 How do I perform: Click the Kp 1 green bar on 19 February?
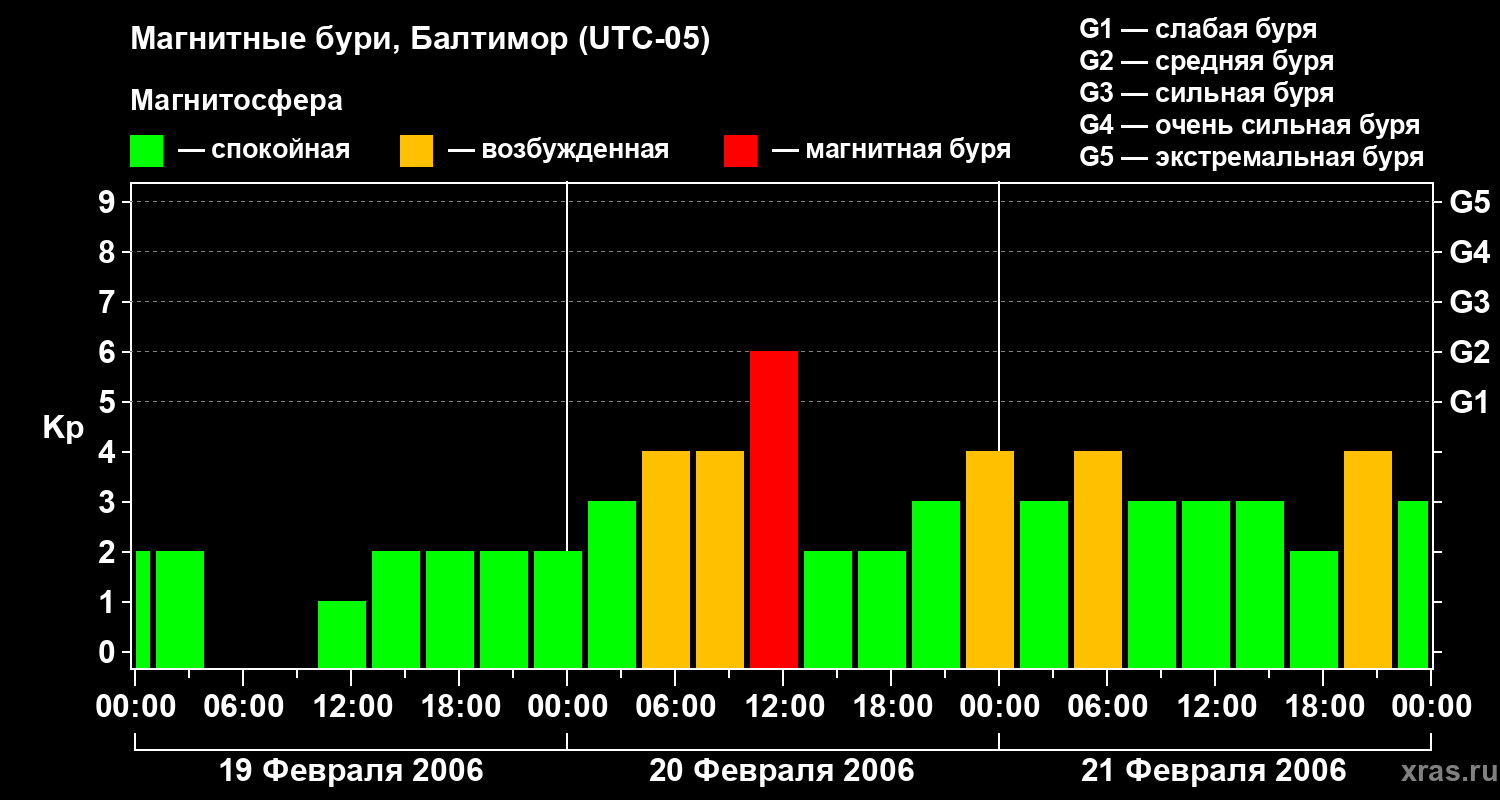coord(342,635)
